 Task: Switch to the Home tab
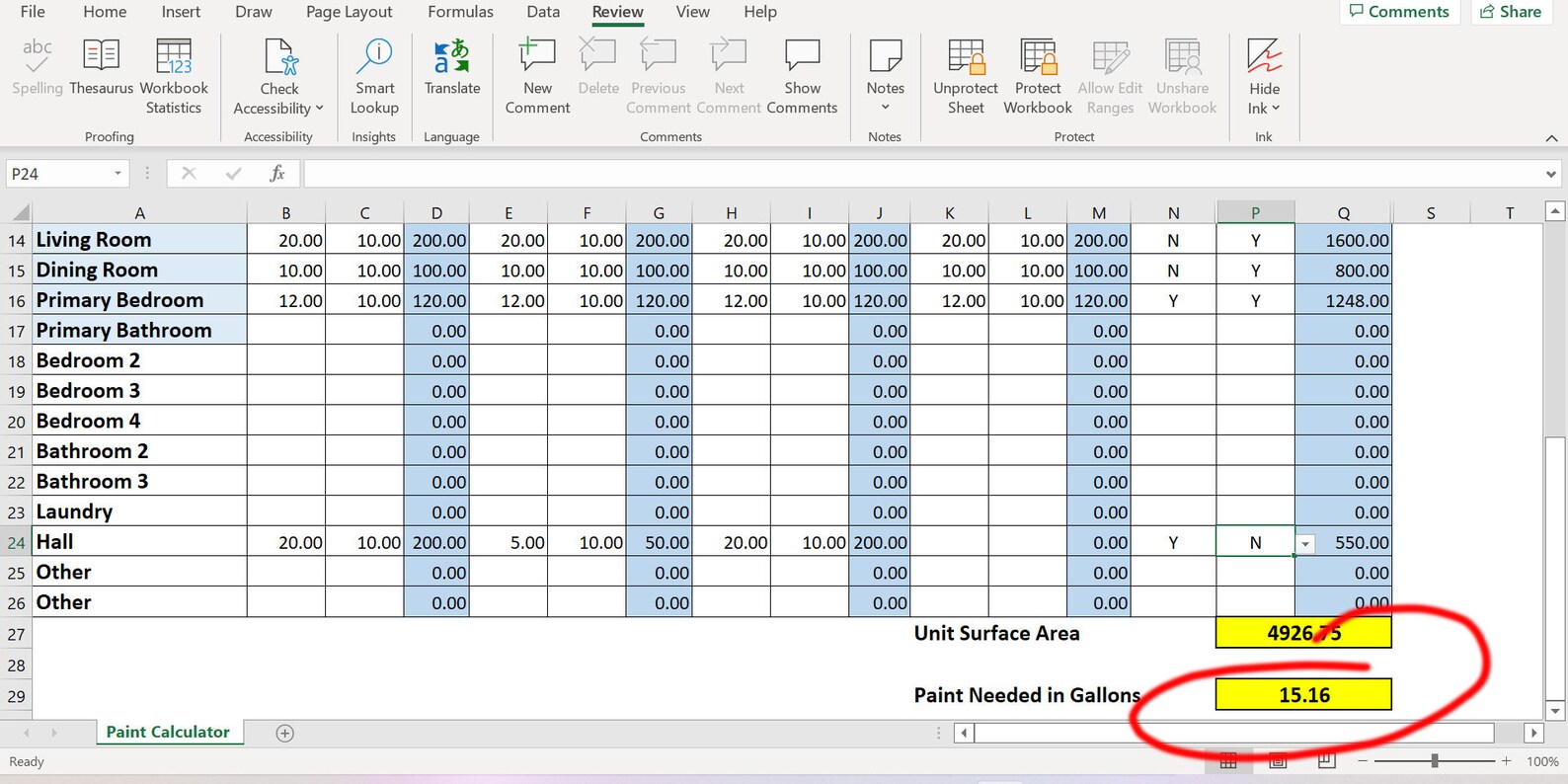[x=105, y=12]
